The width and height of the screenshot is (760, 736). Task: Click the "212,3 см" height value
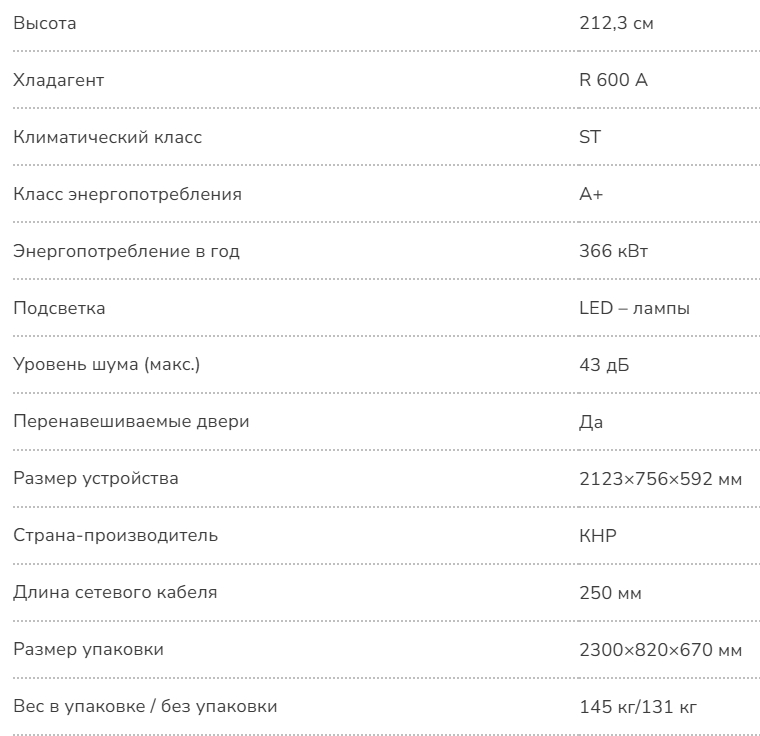[617, 23]
